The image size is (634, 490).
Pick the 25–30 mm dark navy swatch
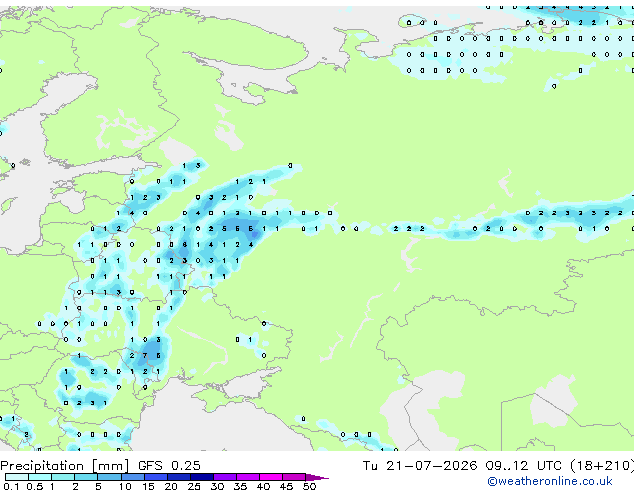click(x=202, y=477)
